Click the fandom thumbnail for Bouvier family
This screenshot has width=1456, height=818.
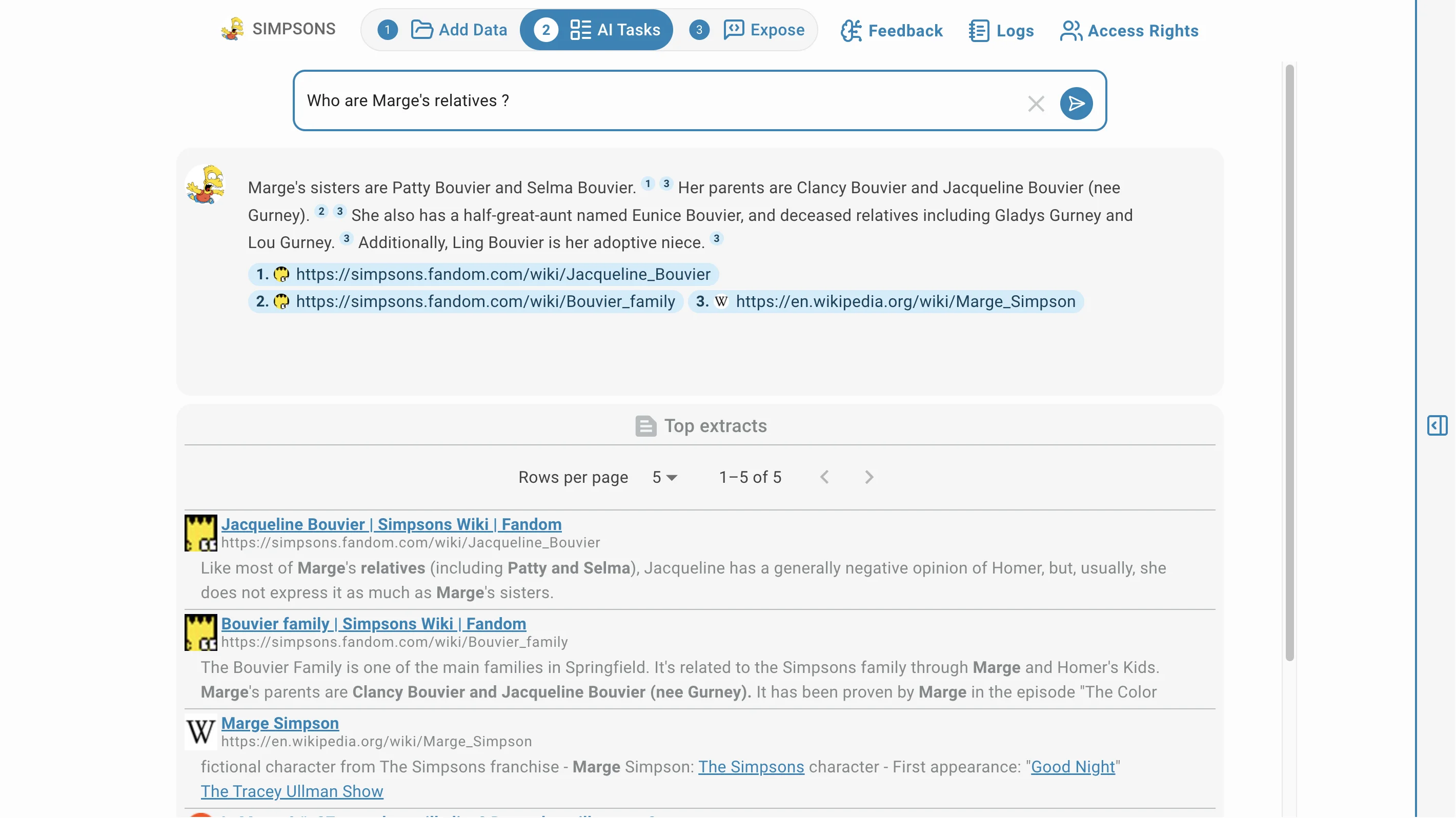pos(200,632)
